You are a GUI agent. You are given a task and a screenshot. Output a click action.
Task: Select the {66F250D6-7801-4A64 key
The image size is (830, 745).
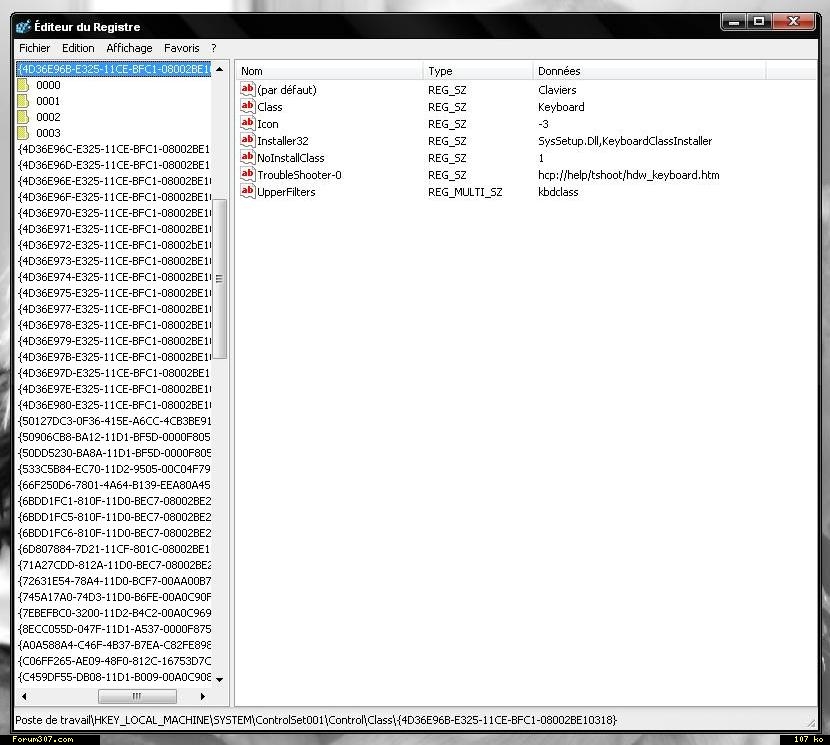tap(114, 485)
